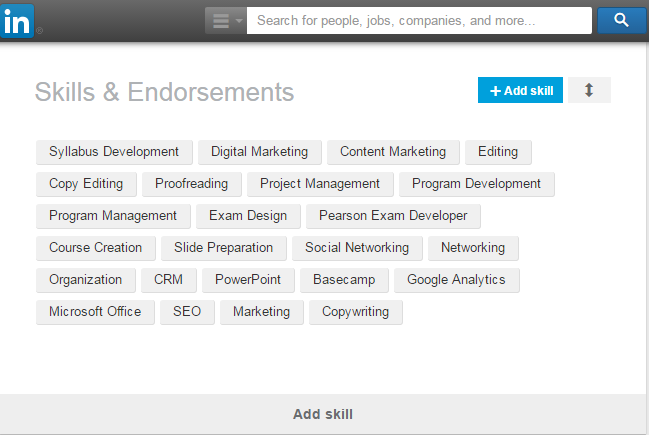
Task: Select the Project Management skill
Action: coord(320,184)
